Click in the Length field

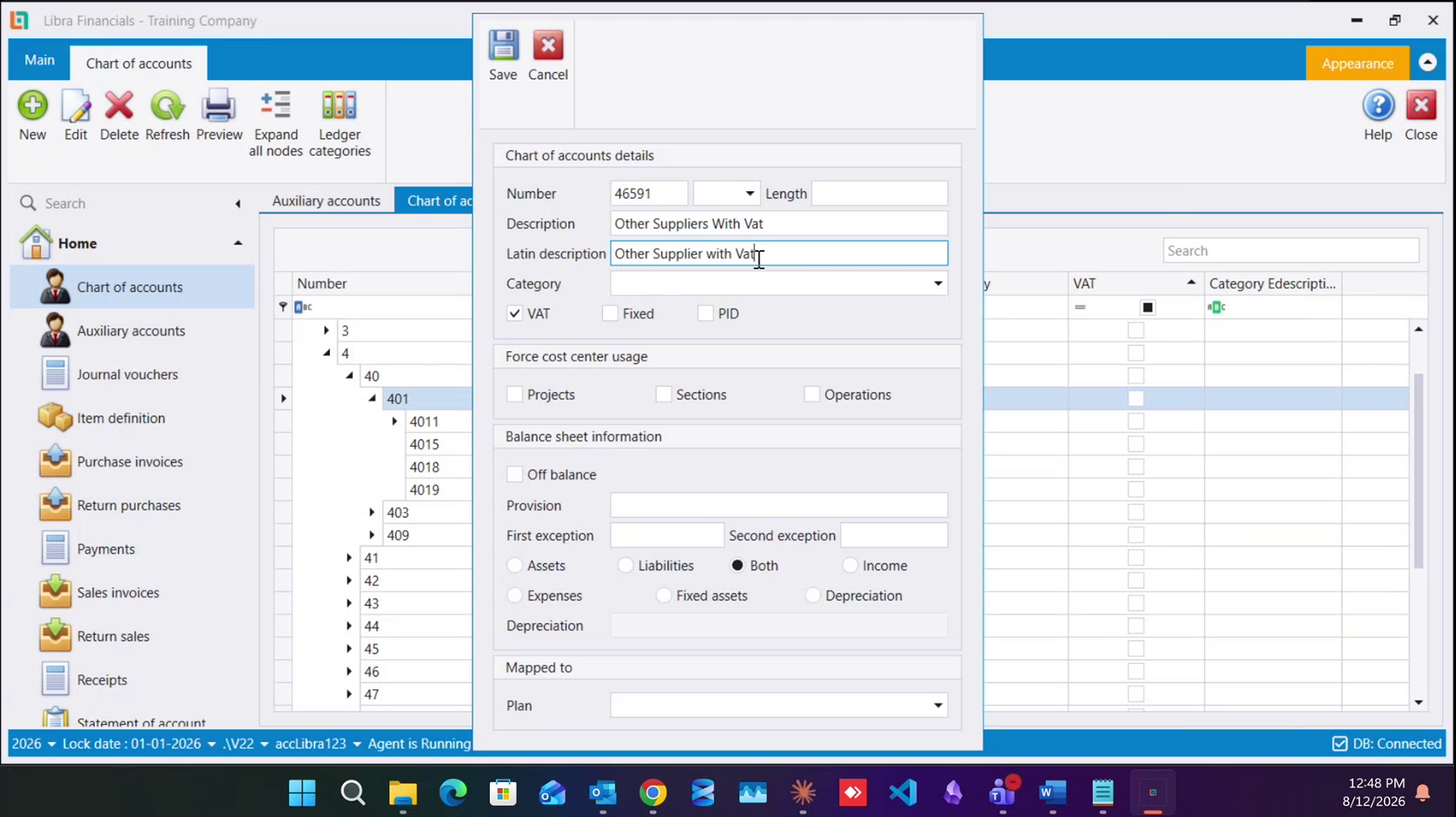tap(879, 194)
